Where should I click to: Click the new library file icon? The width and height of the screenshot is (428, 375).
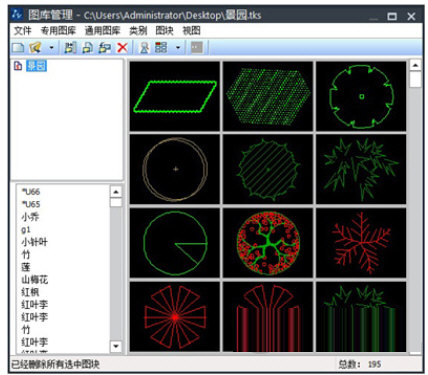point(18,48)
